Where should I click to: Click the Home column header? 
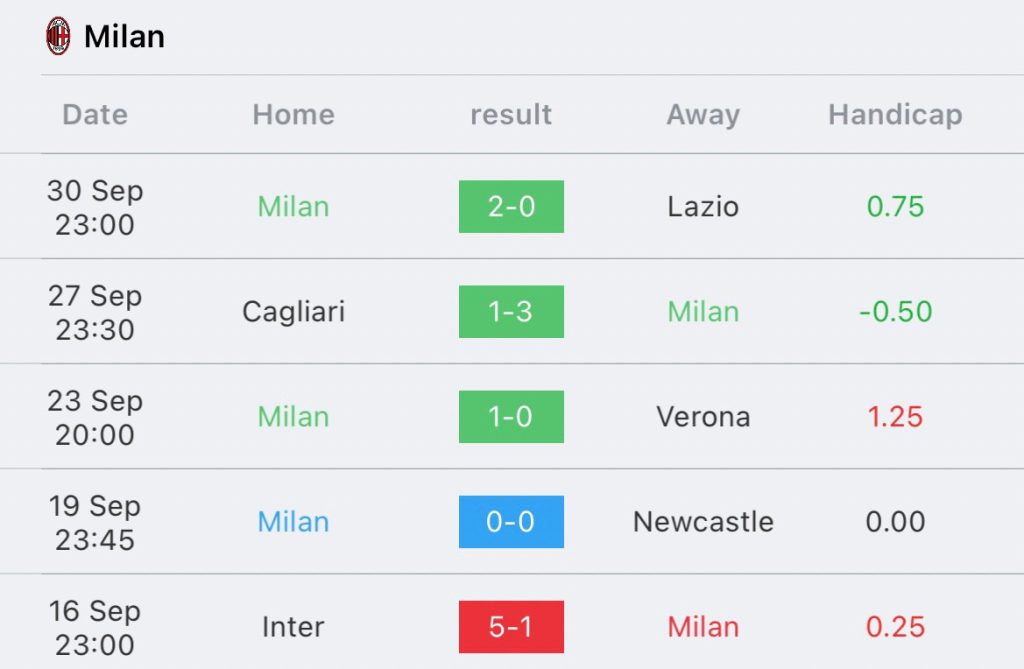[293, 115]
